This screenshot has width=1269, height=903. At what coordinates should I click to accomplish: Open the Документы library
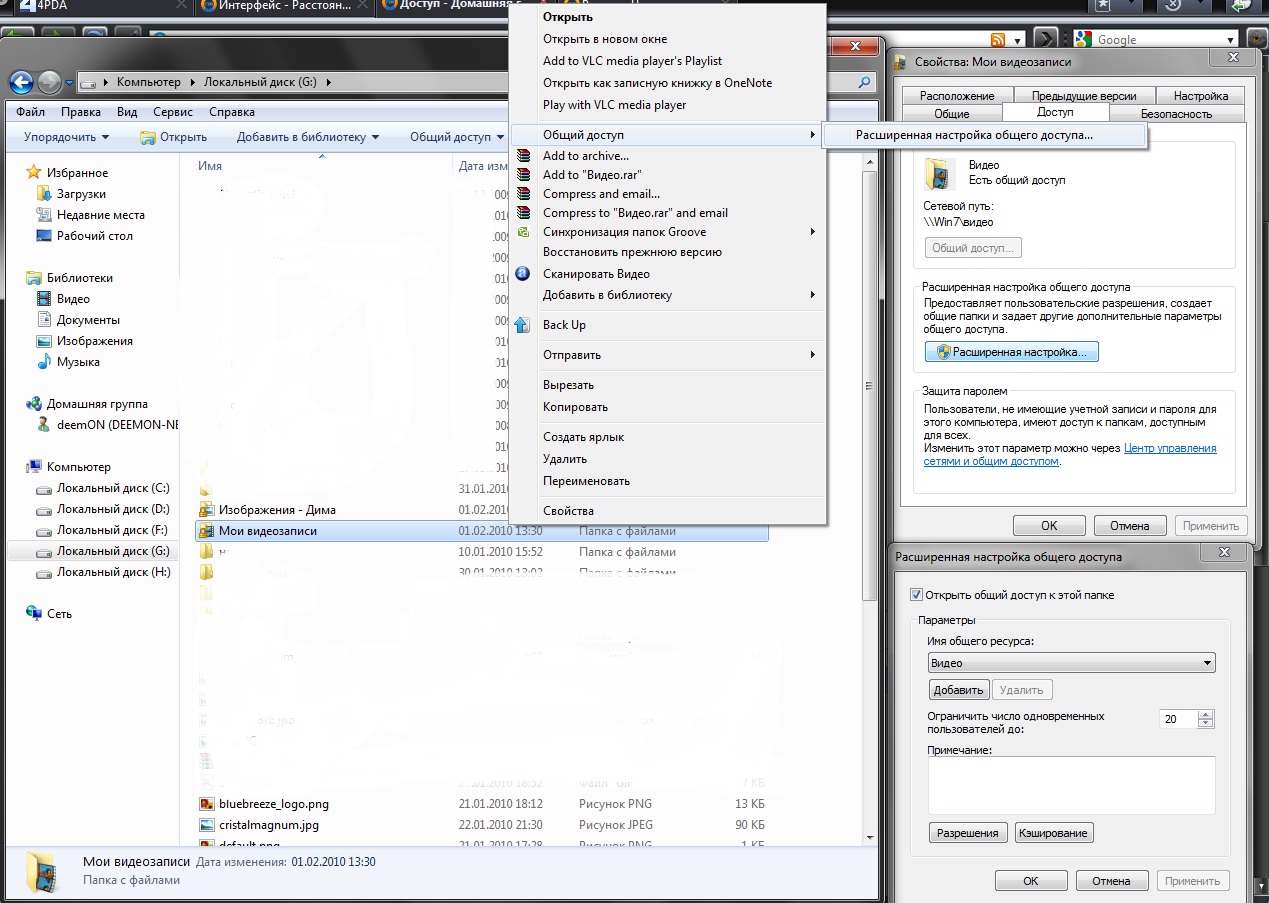coord(88,320)
